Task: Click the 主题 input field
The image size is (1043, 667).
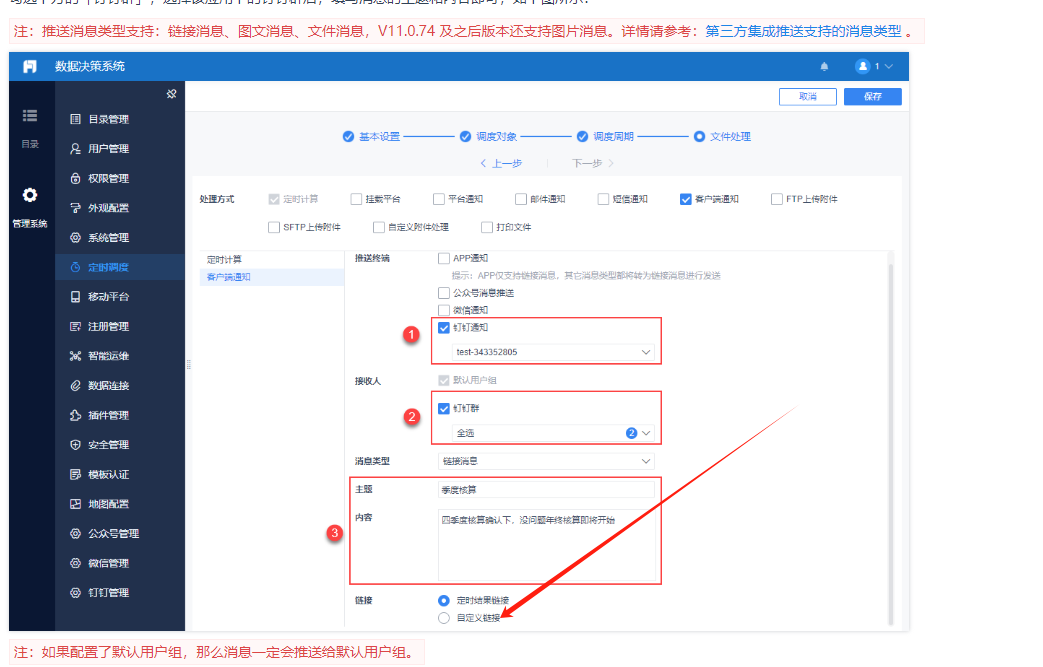Action: [x=546, y=490]
